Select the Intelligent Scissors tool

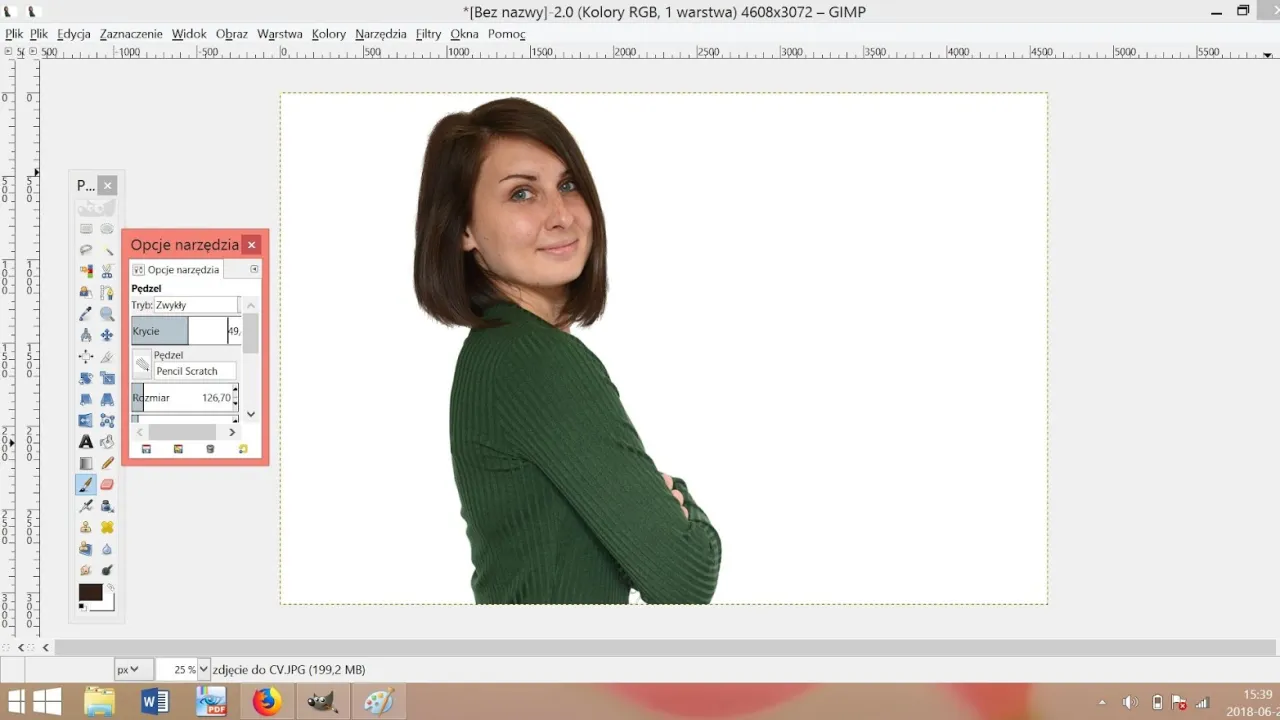(x=107, y=270)
